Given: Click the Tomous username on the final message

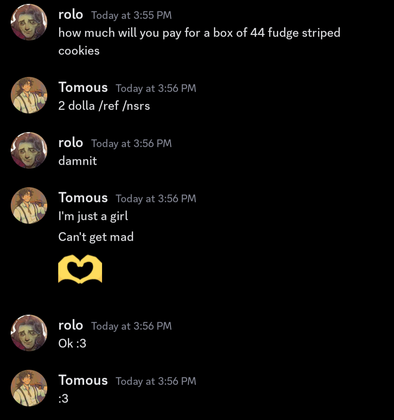Looking at the screenshot, I should pyautogui.click(x=83, y=380).
